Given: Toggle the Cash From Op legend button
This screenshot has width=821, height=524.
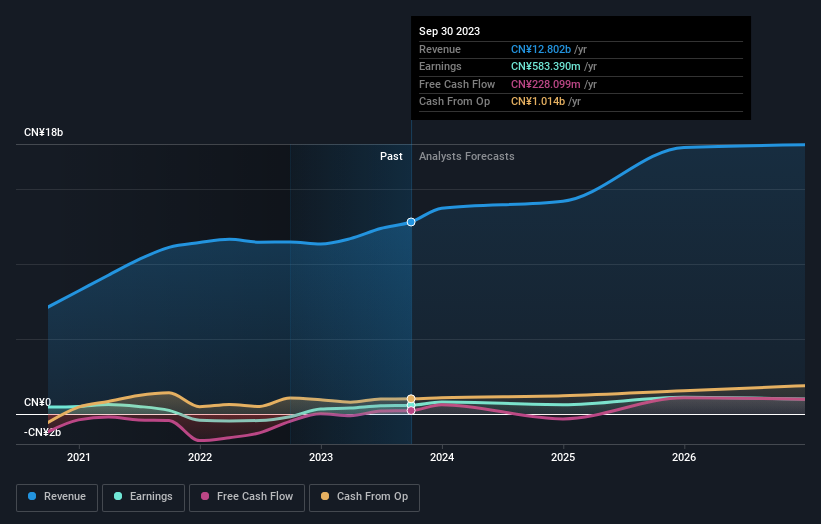Looking at the screenshot, I should point(364,497).
